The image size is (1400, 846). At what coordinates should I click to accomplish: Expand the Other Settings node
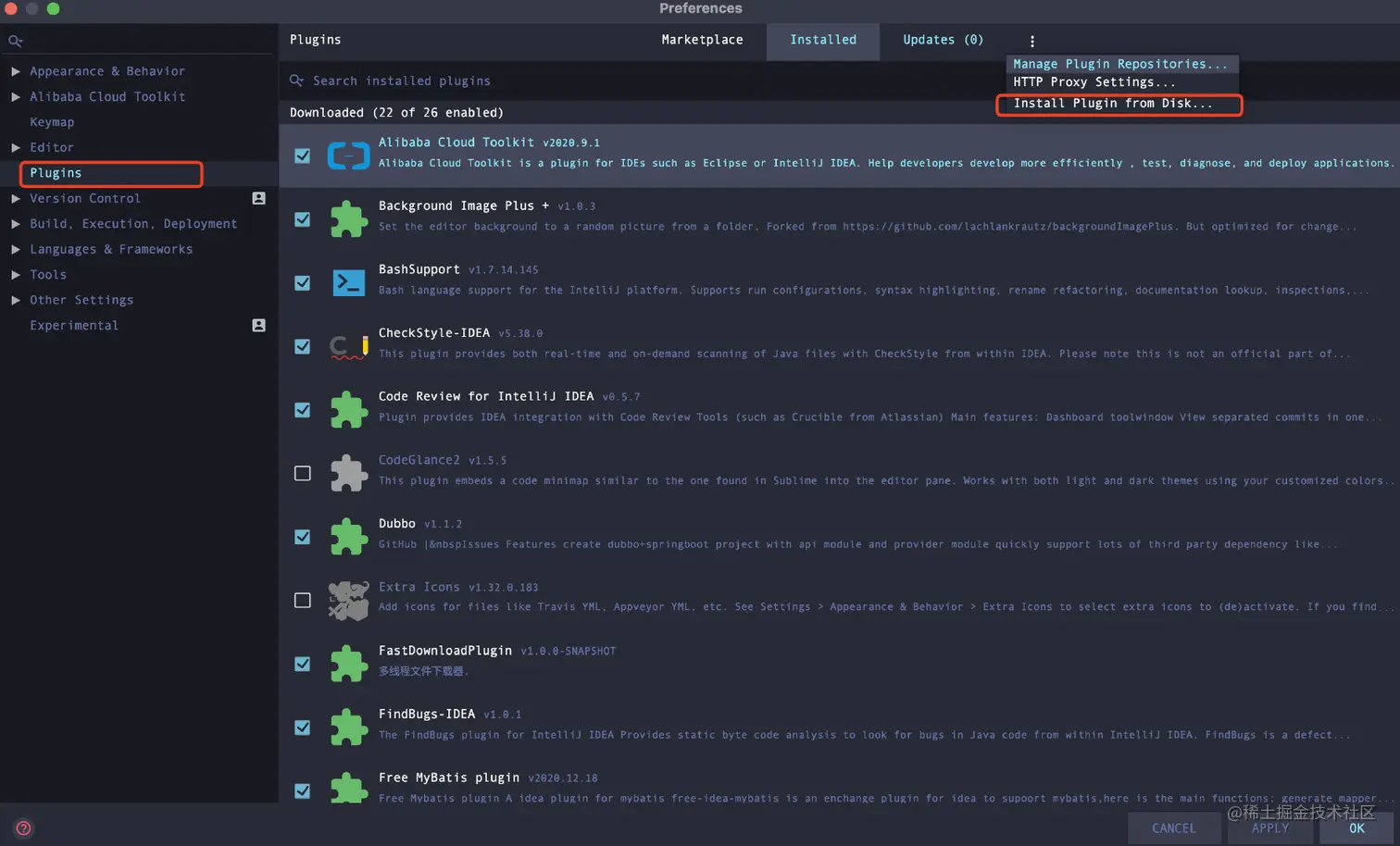[x=16, y=300]
